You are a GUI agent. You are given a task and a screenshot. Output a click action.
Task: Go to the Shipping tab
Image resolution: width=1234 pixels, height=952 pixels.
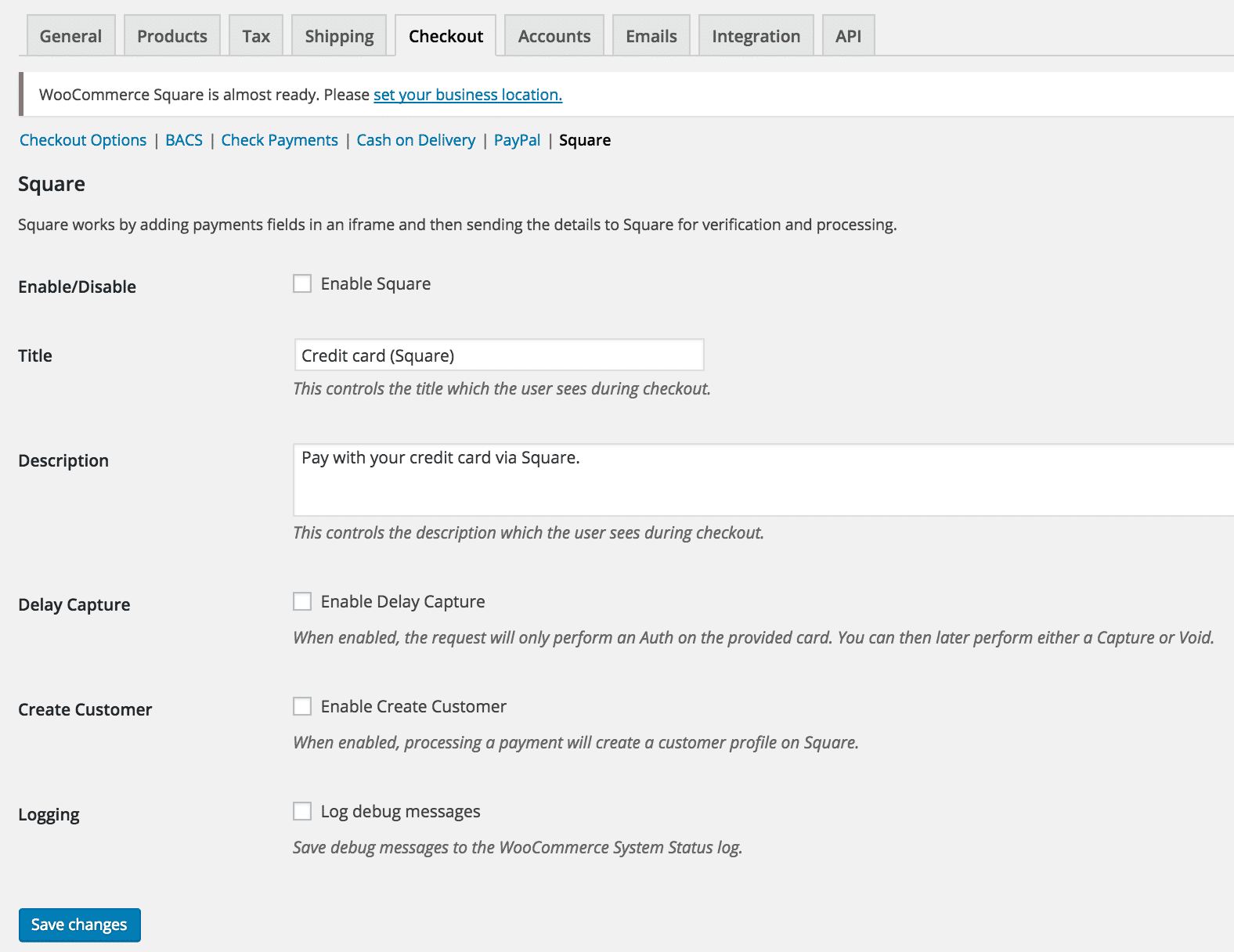(339, 36)
